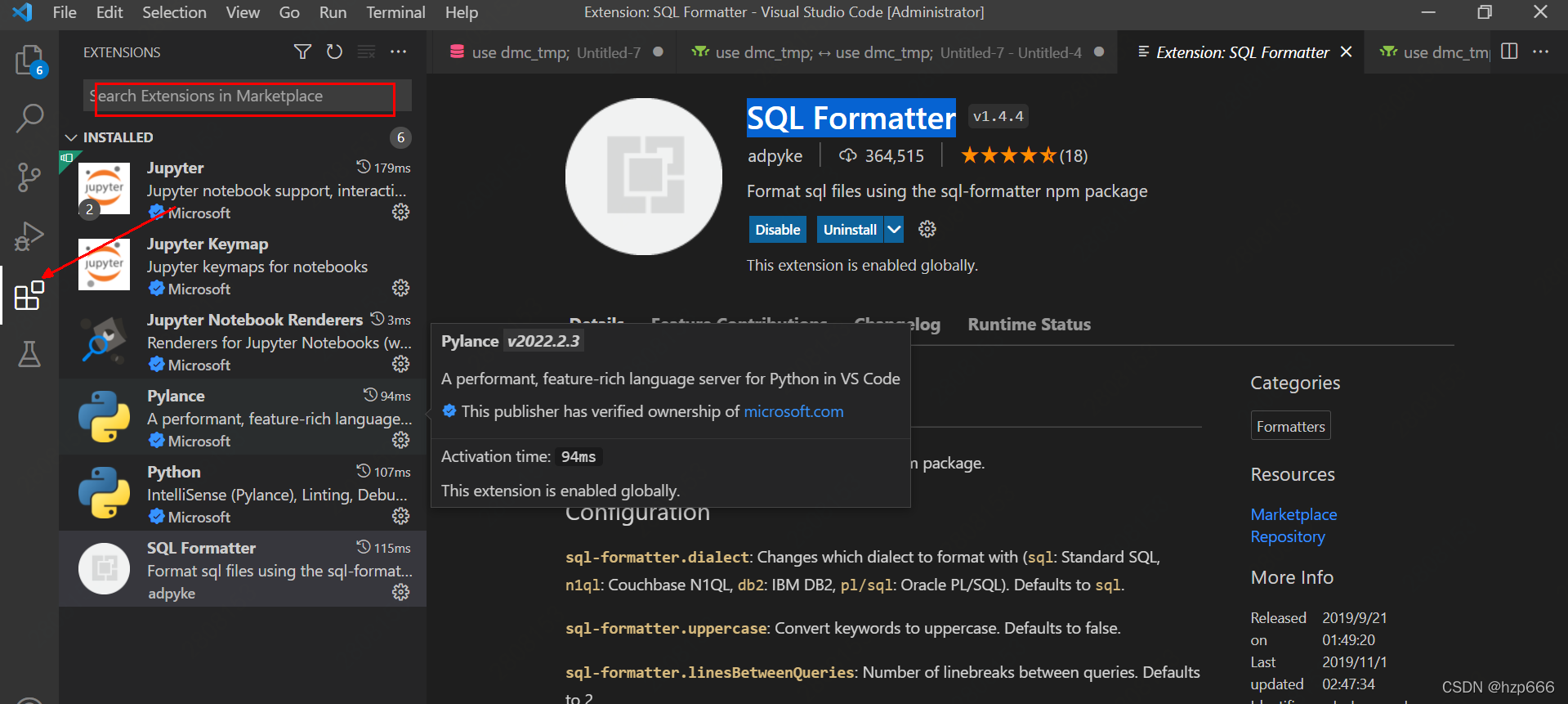The height and width of the screenshot is (704, 1568).
Task: Disable the SQL Formatter extension
Action: [x=778, y=230]
